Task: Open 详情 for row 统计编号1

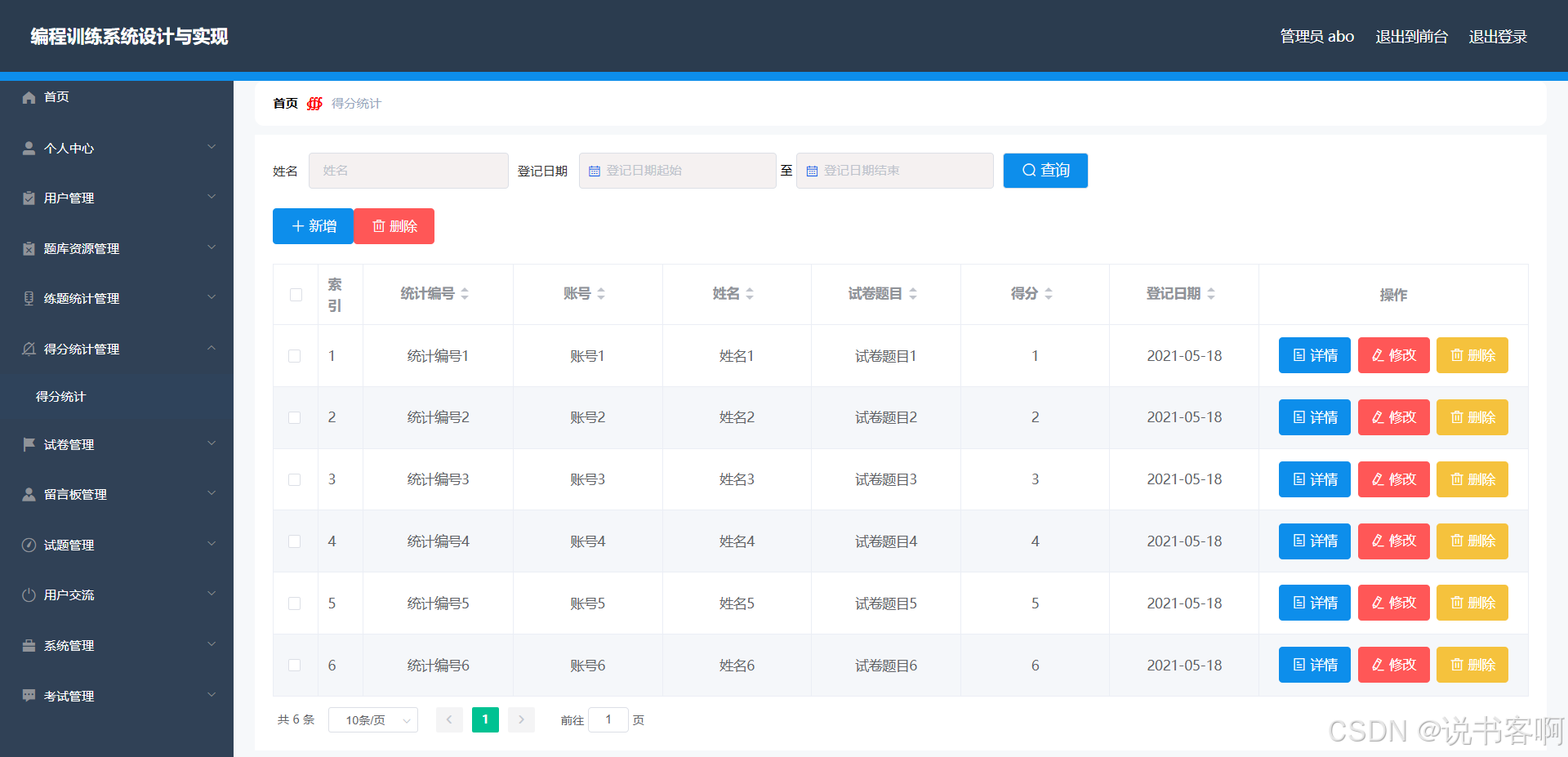Action: 1315,355
